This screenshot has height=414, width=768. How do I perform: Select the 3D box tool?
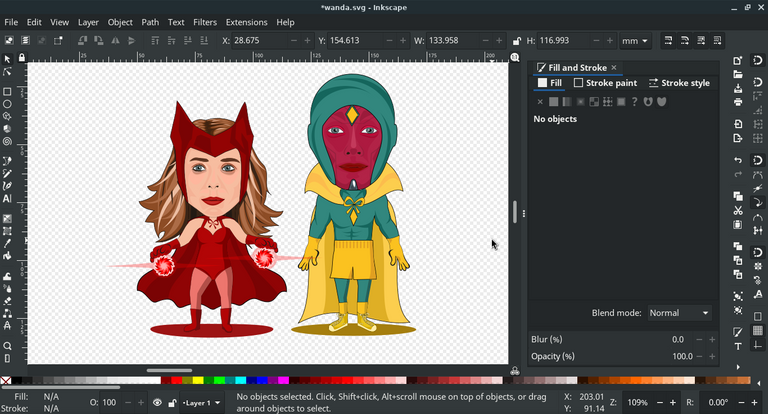pos(7,129)
